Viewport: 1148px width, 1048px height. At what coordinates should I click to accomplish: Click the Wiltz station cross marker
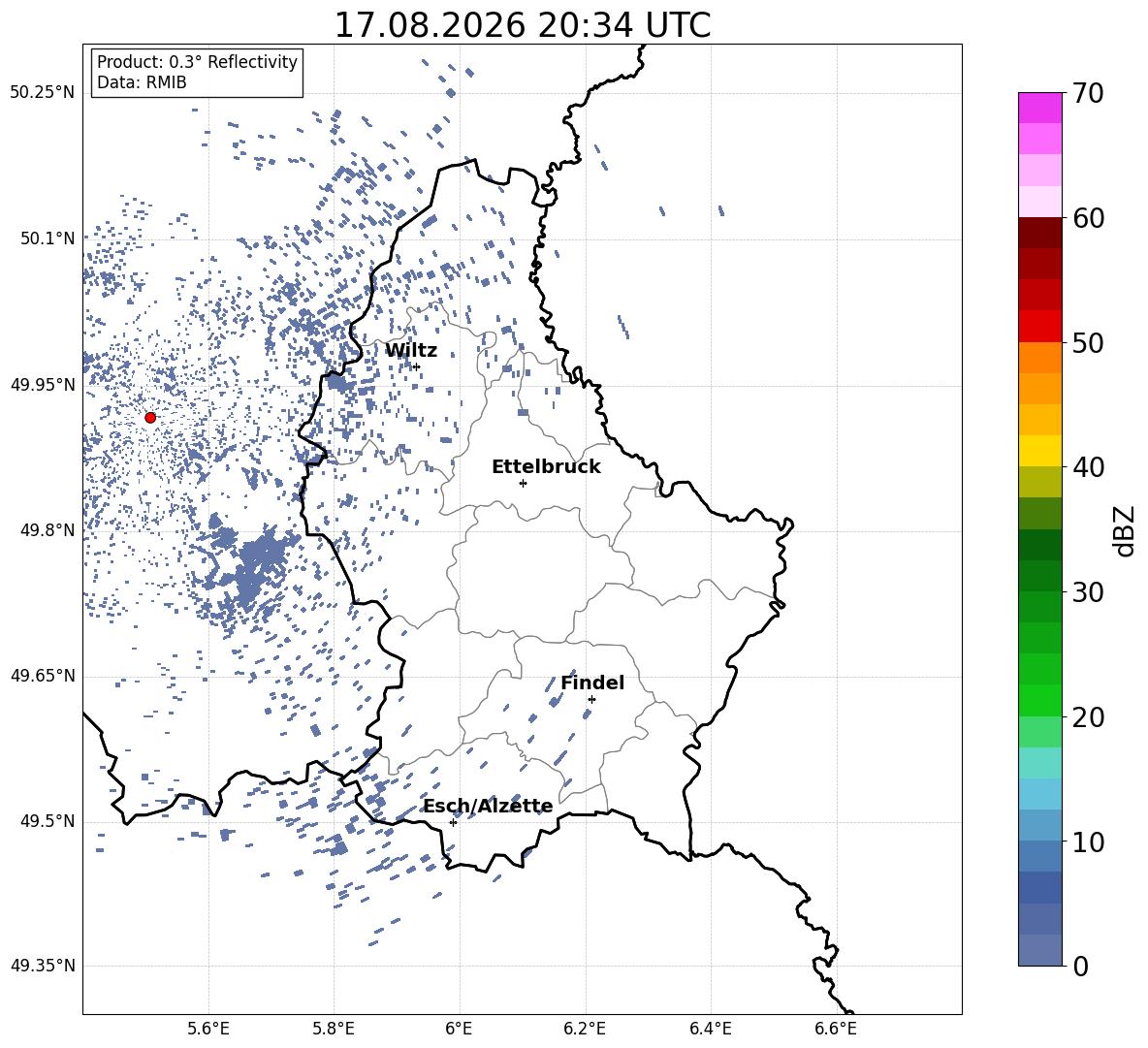click(417, 366)
